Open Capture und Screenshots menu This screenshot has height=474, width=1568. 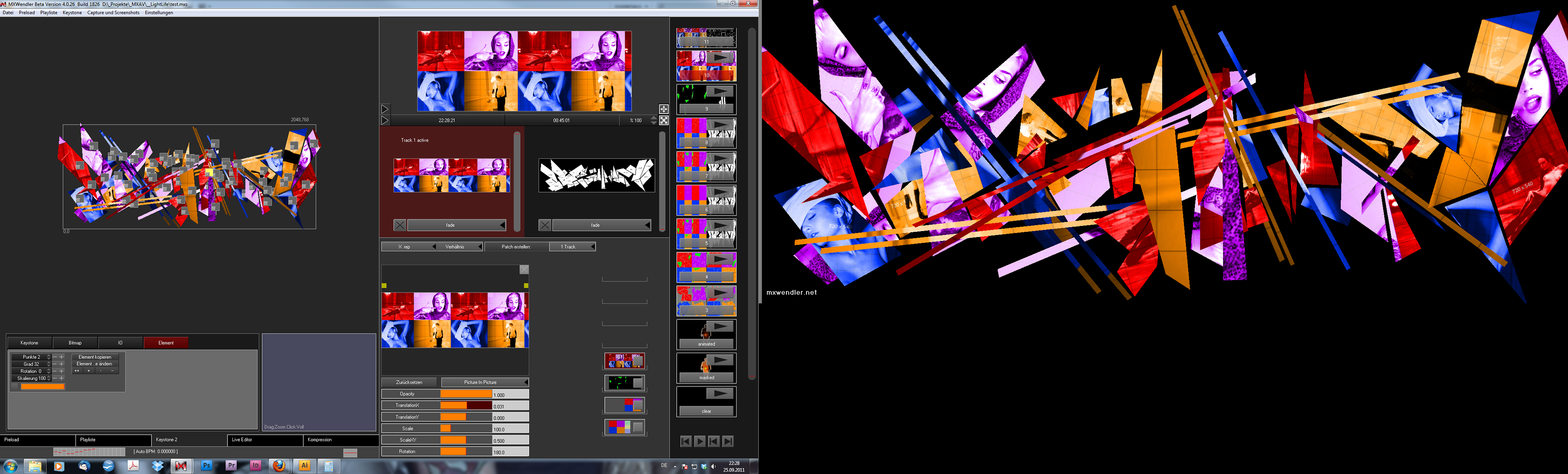tap(113, 13)
